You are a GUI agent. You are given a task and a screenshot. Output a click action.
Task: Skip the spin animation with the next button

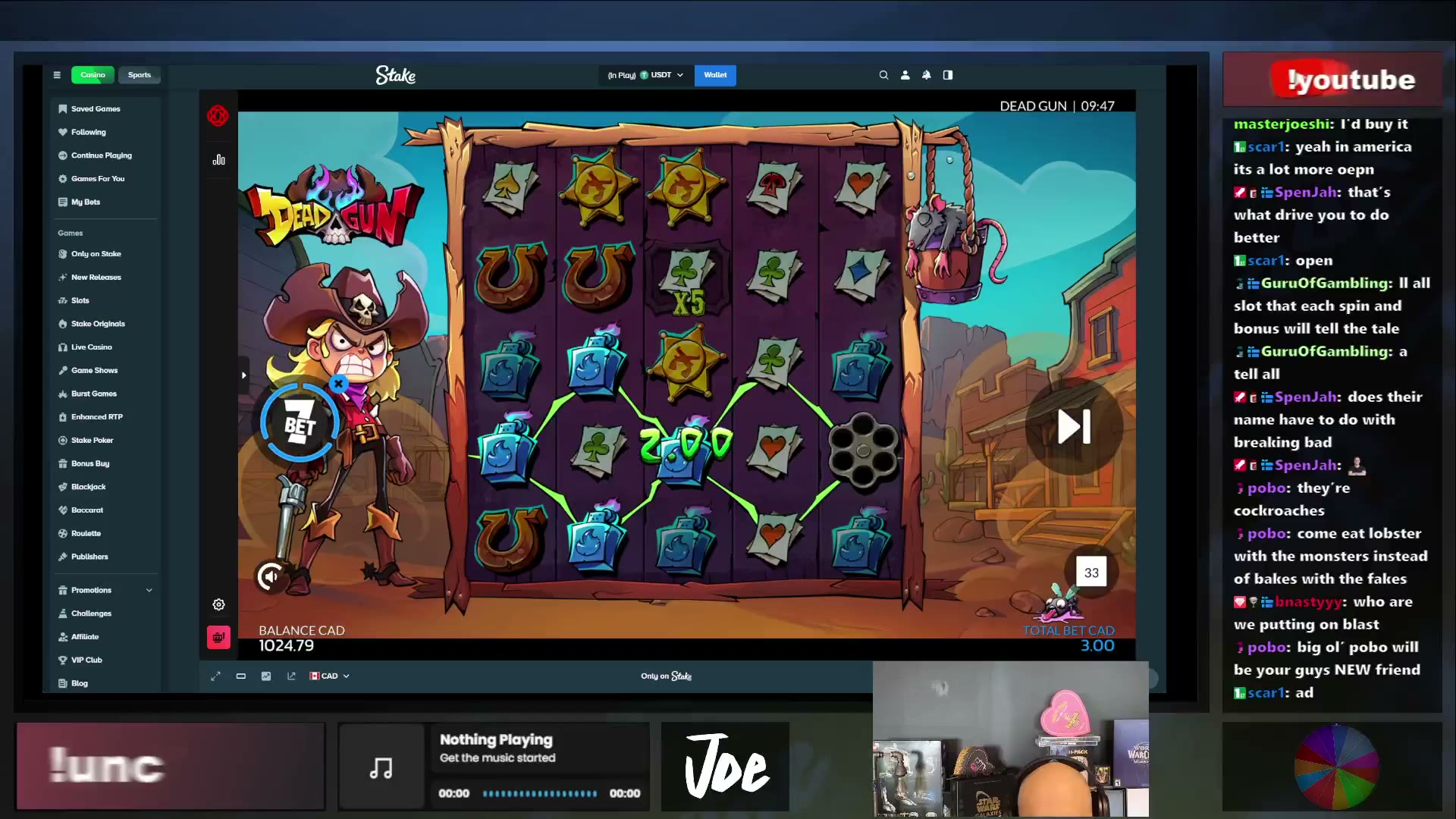pyautogui.click(x=1074, y=427)
